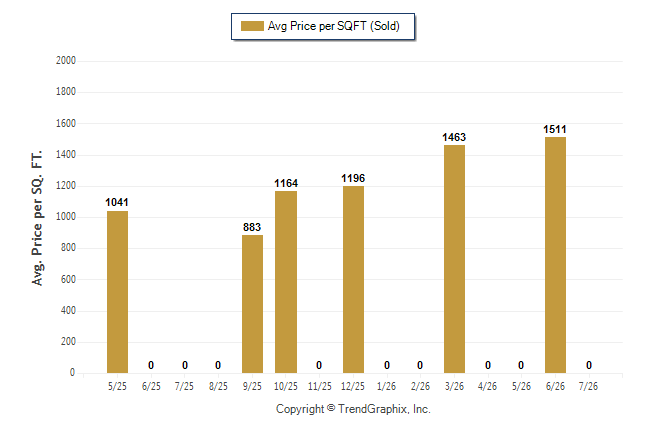Click the 7/26 x-axis label

(x=588, y=386)
